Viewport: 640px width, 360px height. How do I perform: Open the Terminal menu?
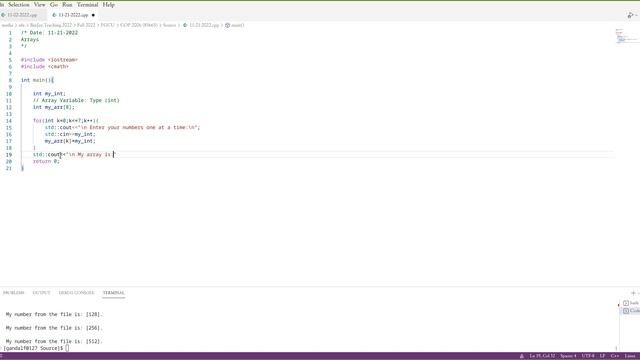[x=88, y=5]
